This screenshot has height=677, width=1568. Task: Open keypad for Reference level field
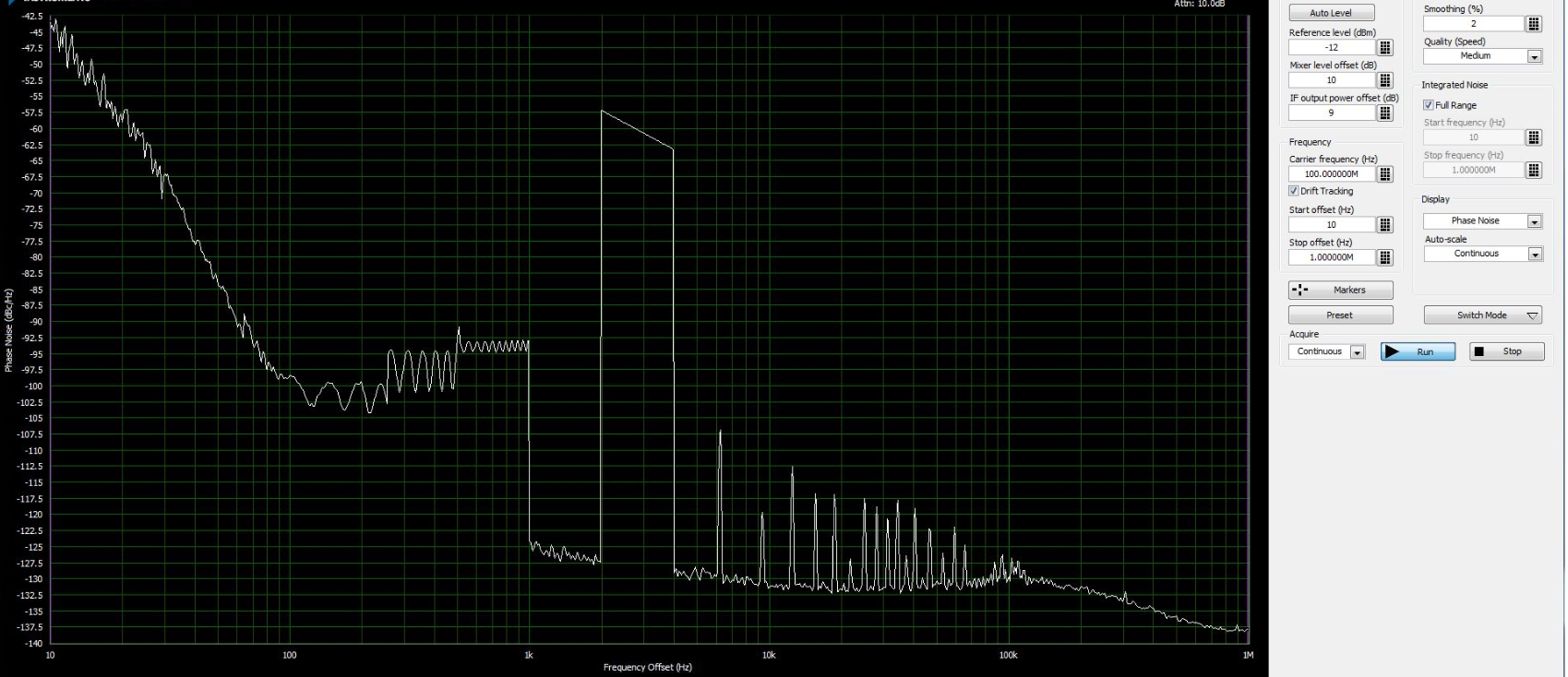tap(1384, 47)
